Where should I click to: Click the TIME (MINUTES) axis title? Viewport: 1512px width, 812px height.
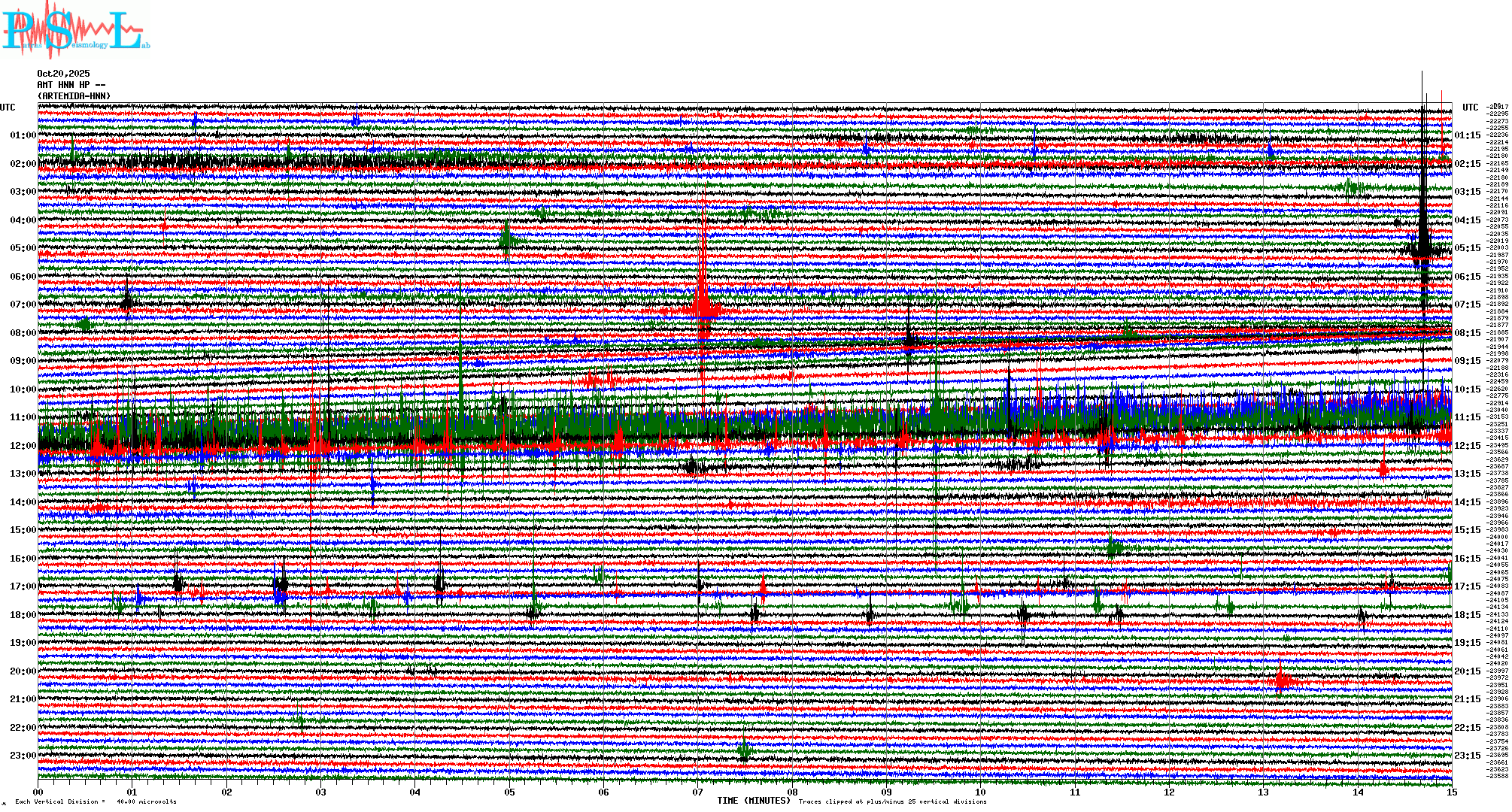coord(754,801)
